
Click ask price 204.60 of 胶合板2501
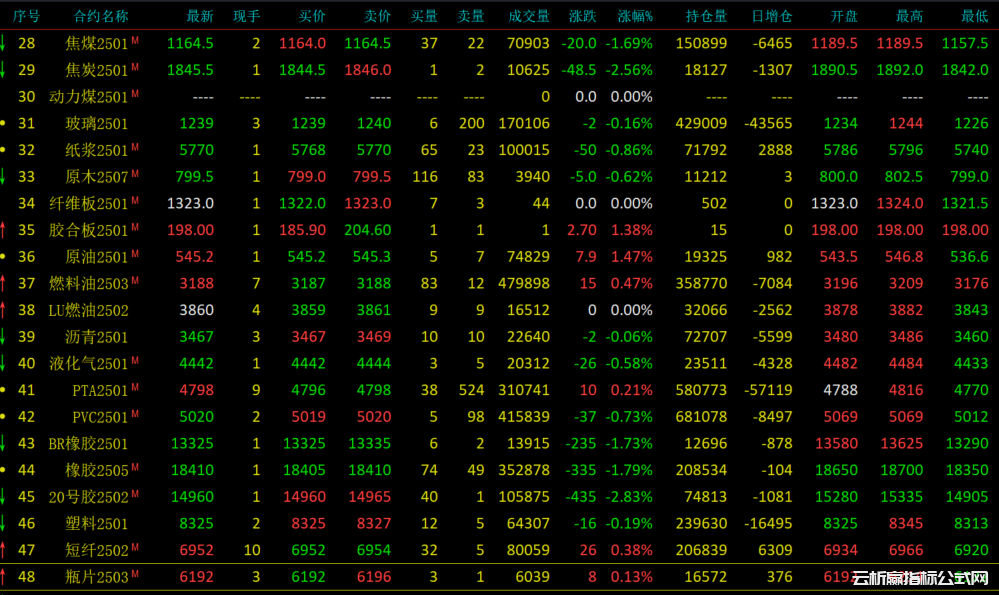tap(368, 230)
